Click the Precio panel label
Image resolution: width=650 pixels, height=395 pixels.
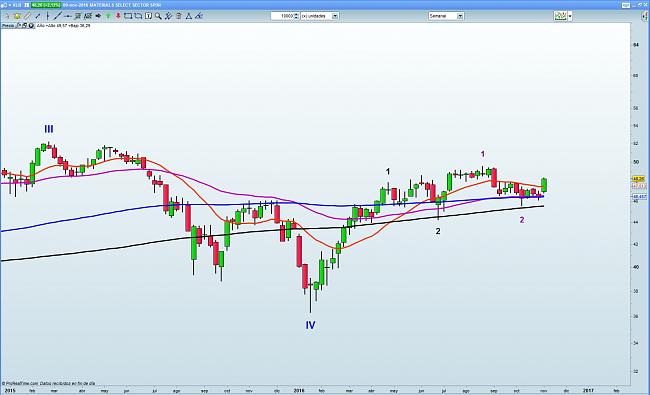[x=8, y=26]
